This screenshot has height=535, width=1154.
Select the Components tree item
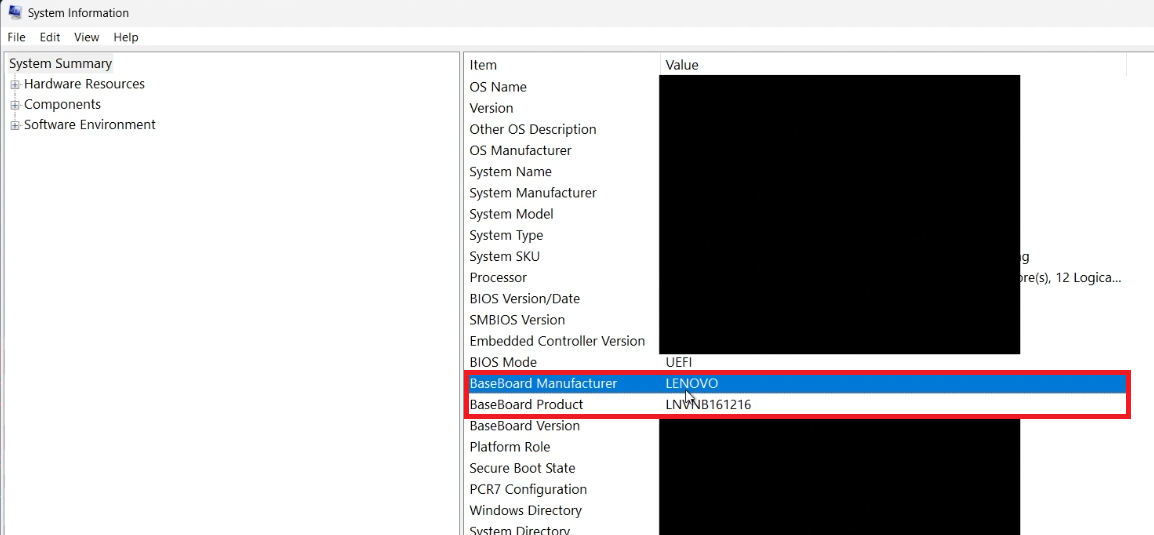pos(62,104)
